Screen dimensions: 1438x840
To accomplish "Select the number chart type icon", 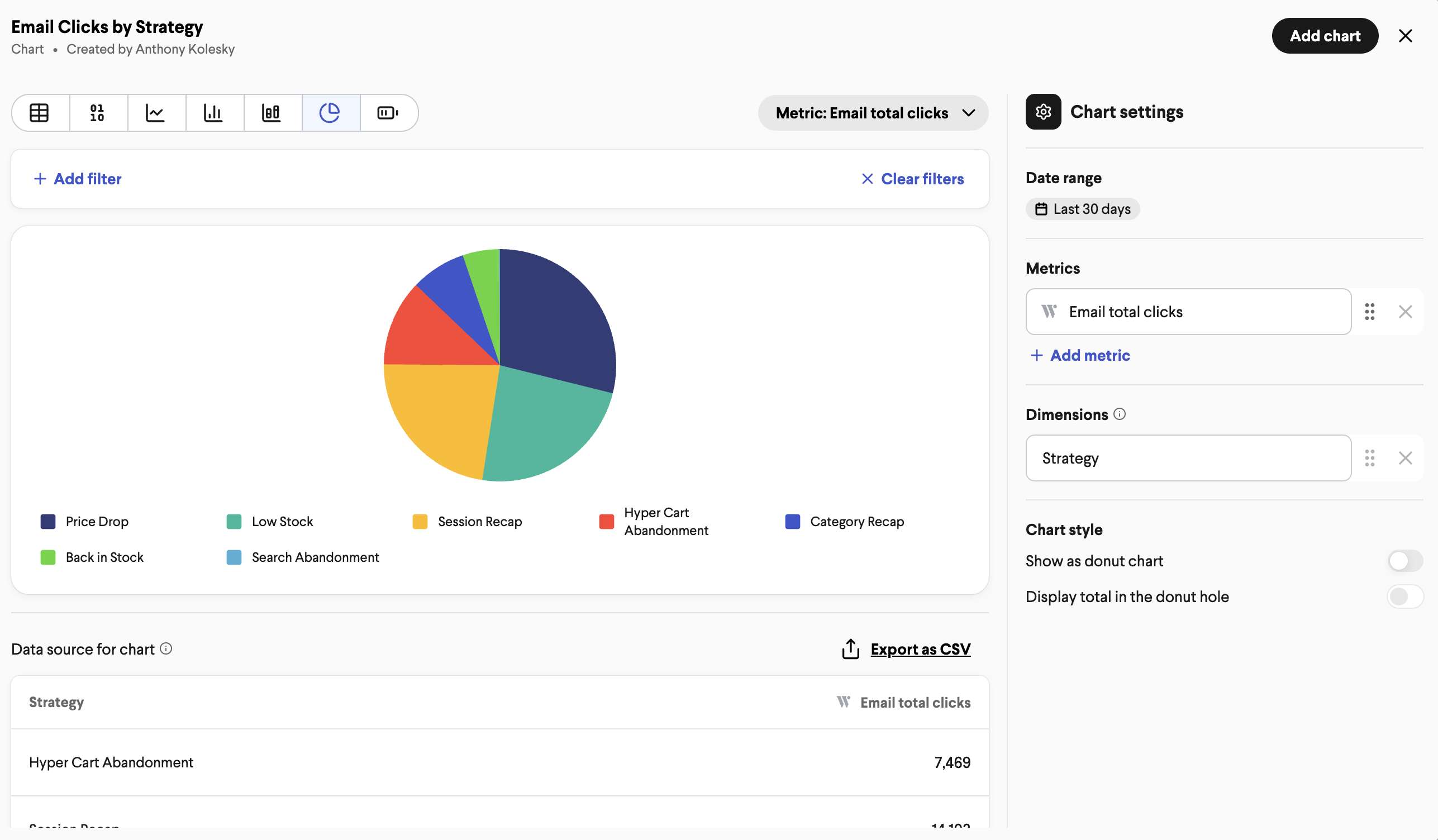I will point(98,112).
